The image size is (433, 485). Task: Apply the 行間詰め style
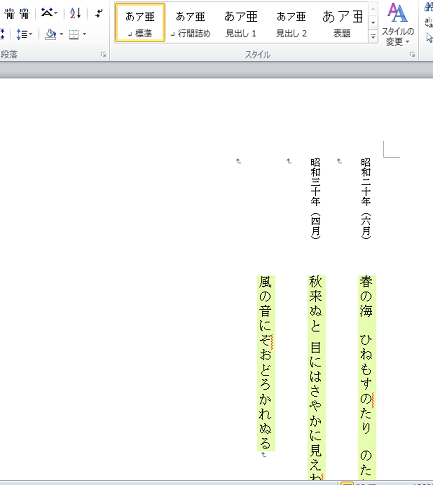pos(190,23)
